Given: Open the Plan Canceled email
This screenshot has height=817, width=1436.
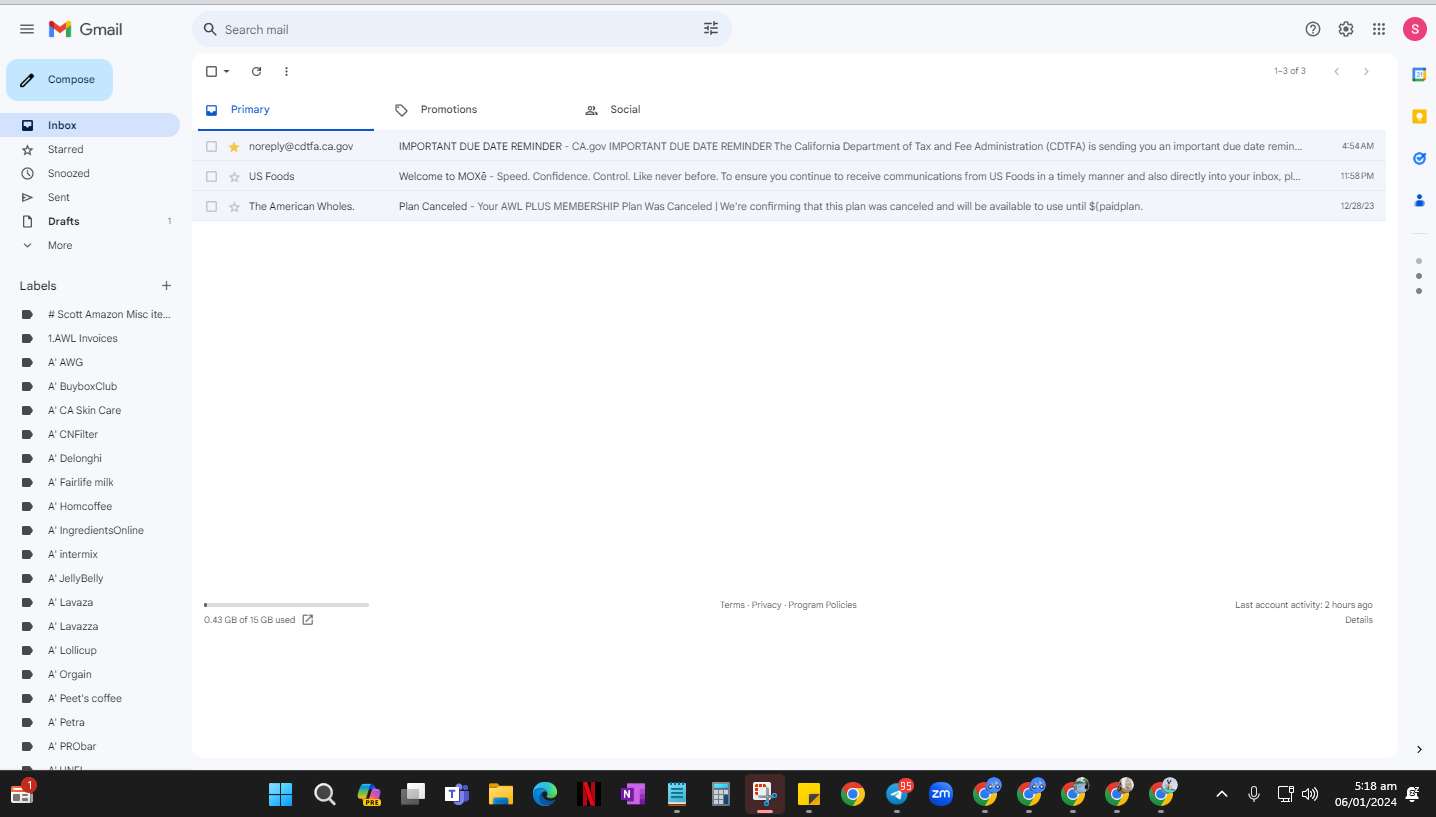Looking at the screenshot, I should tap(789, 206).
